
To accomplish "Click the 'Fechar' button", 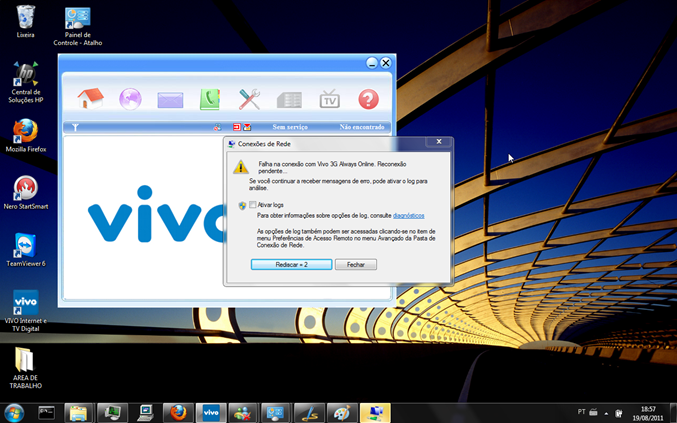I will [356, 265].
